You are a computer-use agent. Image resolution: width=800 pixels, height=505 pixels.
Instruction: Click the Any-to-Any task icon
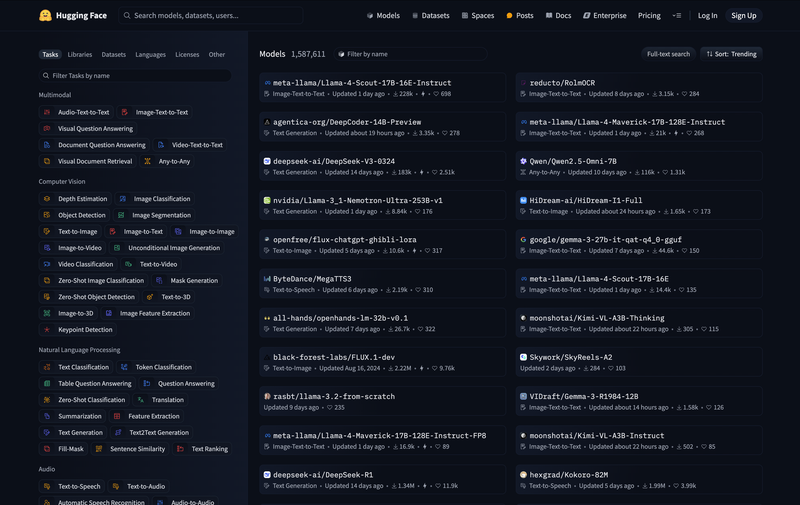[147, 161]
